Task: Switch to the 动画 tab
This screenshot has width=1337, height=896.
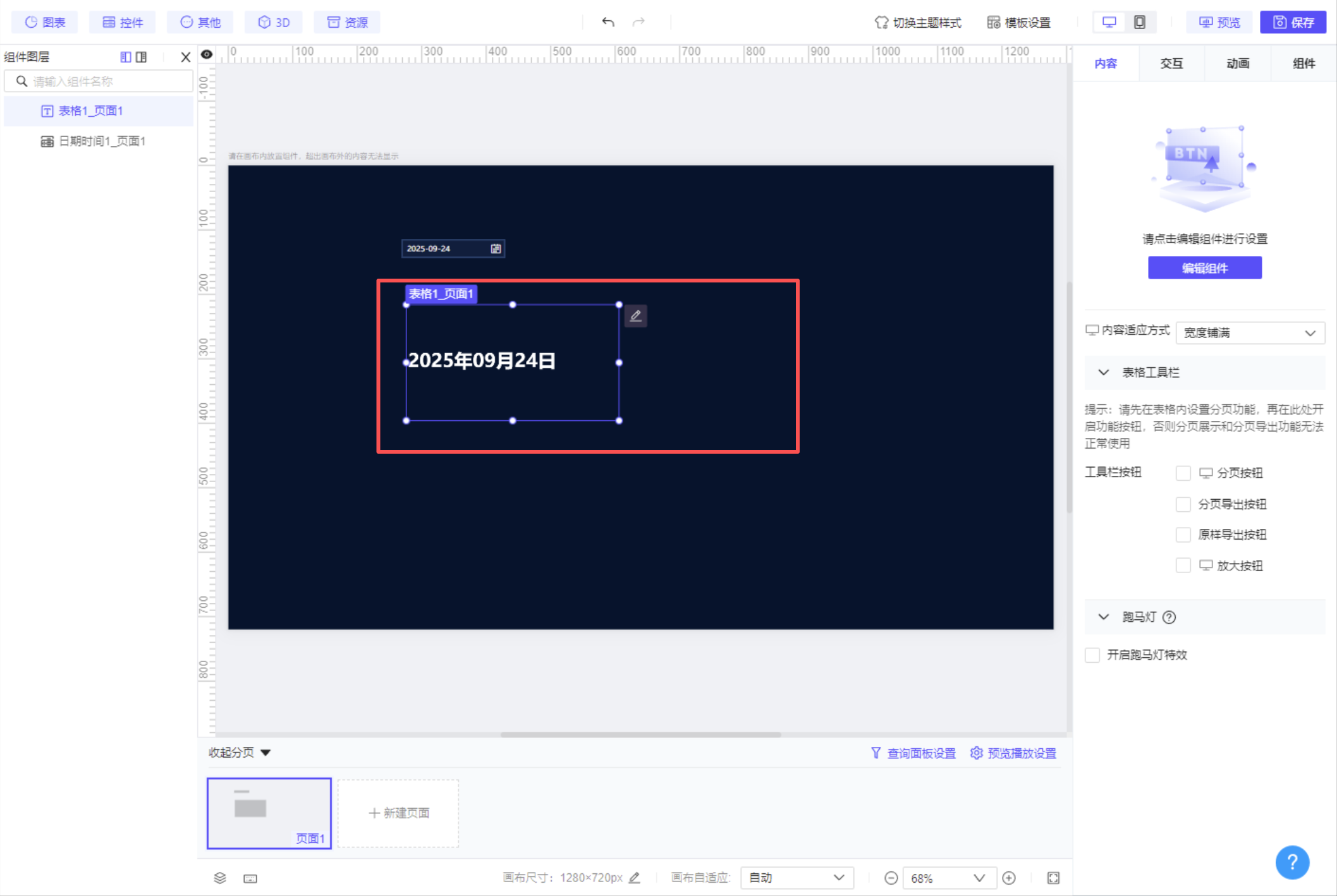Action: click(1237, 63)
